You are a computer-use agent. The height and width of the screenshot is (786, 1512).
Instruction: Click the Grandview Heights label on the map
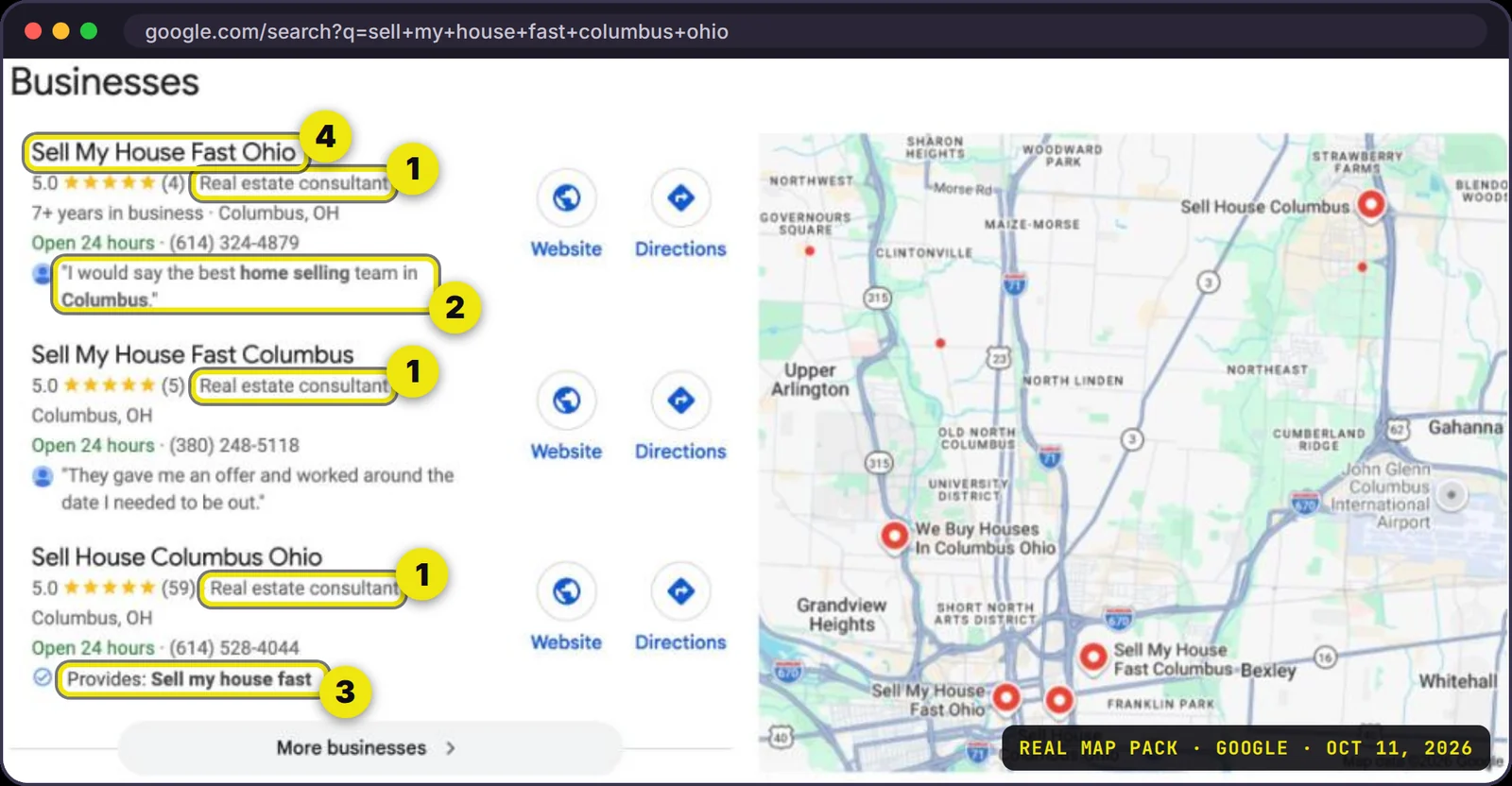click(x=841, y=615)
